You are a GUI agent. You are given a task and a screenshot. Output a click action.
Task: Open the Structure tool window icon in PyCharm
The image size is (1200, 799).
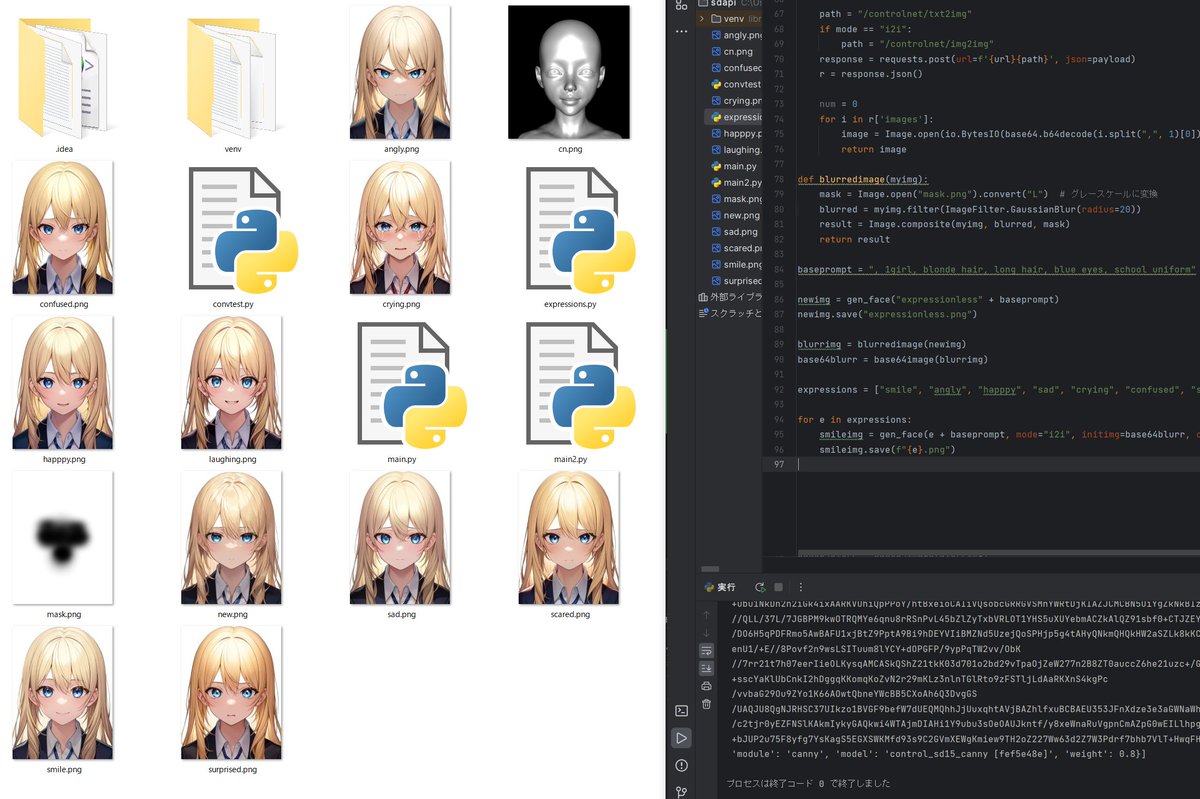coord(681,6)
